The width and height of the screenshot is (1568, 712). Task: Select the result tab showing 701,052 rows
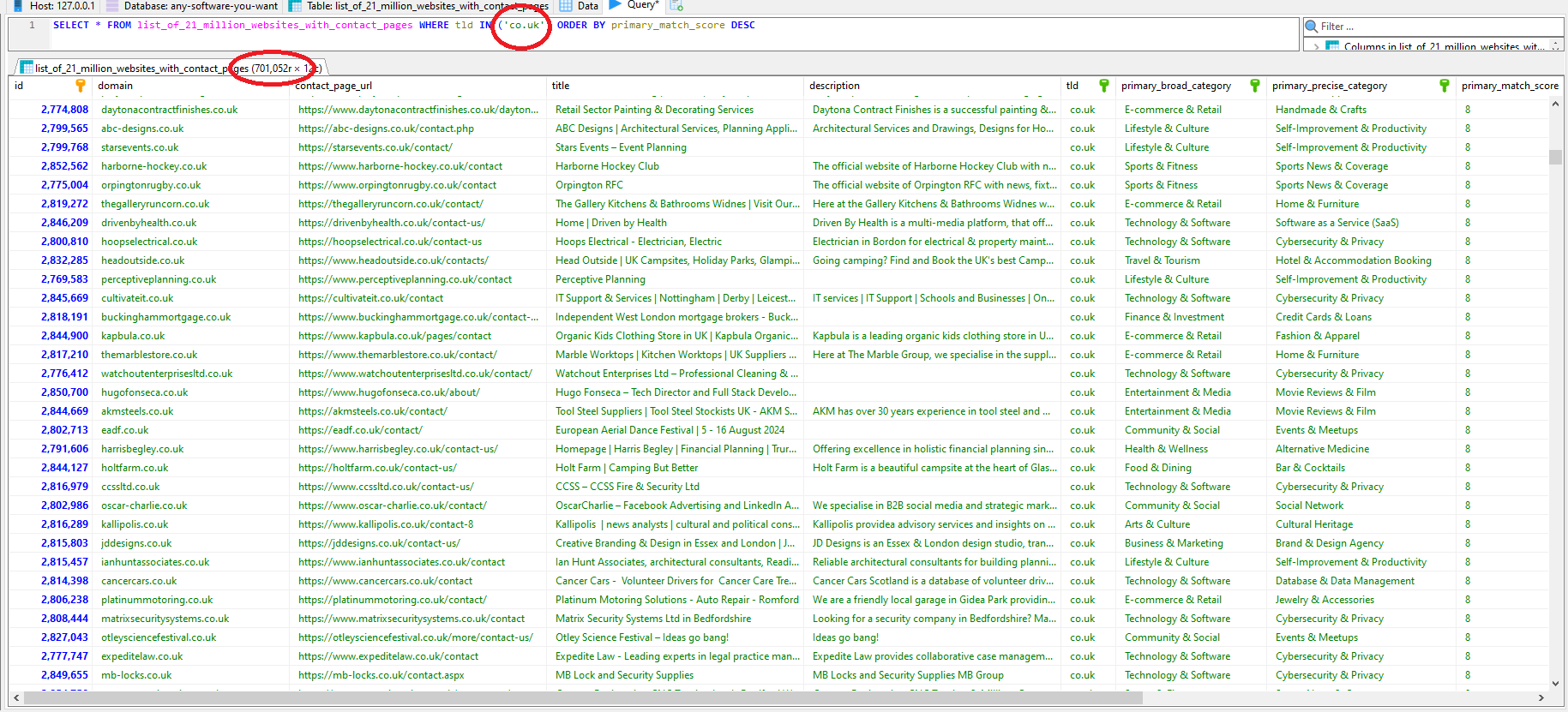pyautogui.click(x=171, y=68)
